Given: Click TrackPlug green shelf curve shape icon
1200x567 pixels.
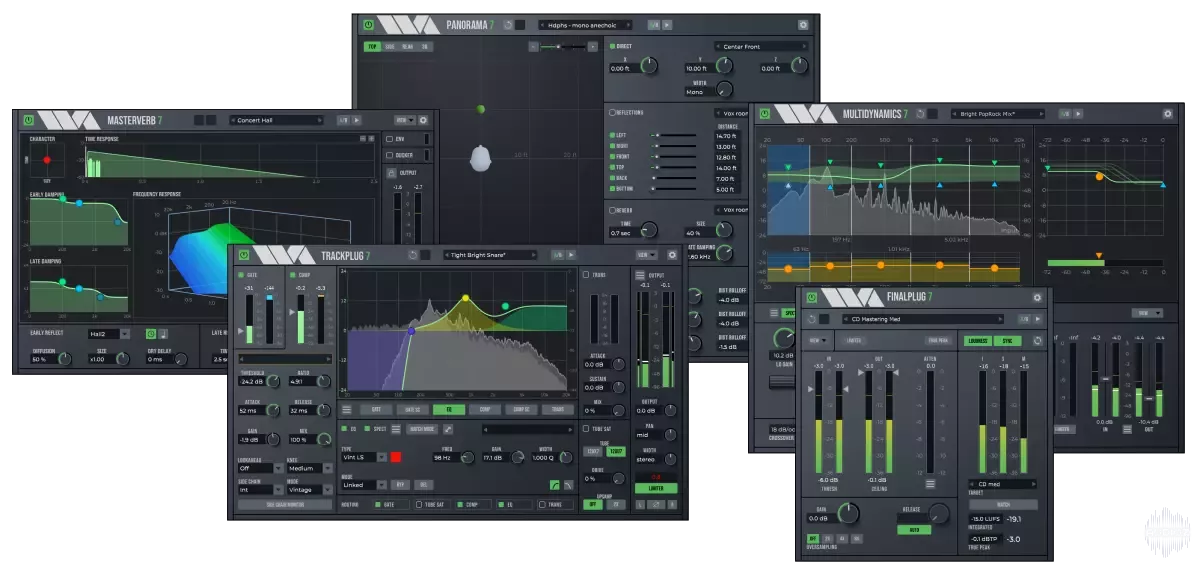Looking at the screenshot, I should click(555, 484).
